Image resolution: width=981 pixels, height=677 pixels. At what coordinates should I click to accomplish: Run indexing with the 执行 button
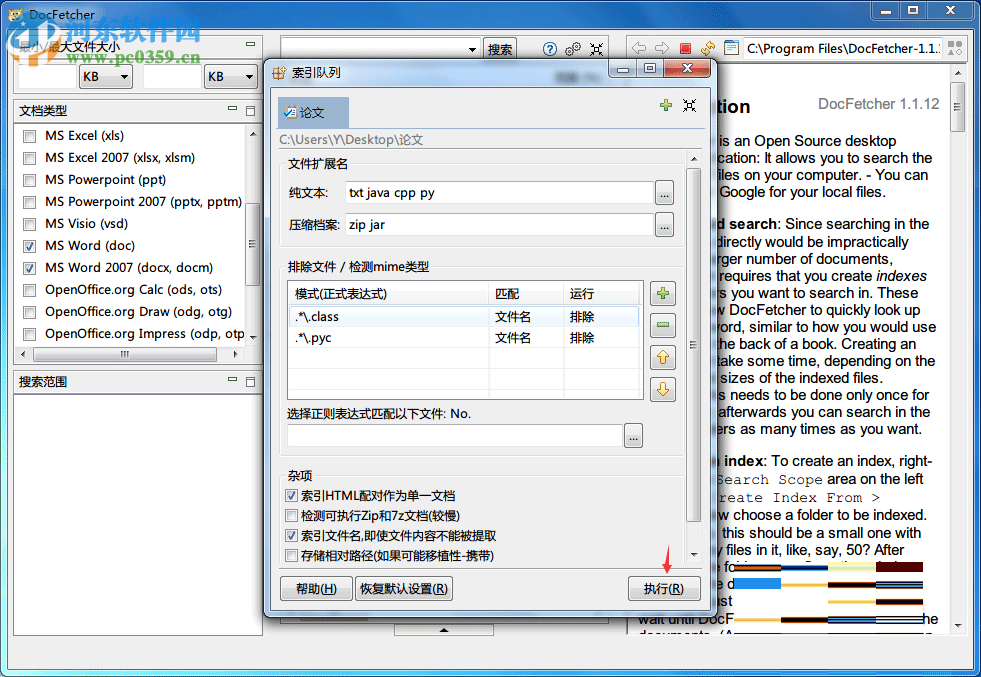coord(664,588)
